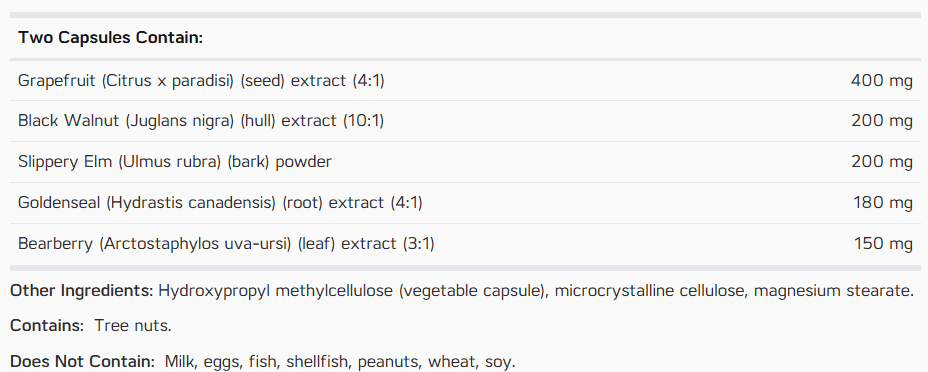Select the Grapefruit seed extract row
This screenshot has height=372, width=928.
point(465,80)
